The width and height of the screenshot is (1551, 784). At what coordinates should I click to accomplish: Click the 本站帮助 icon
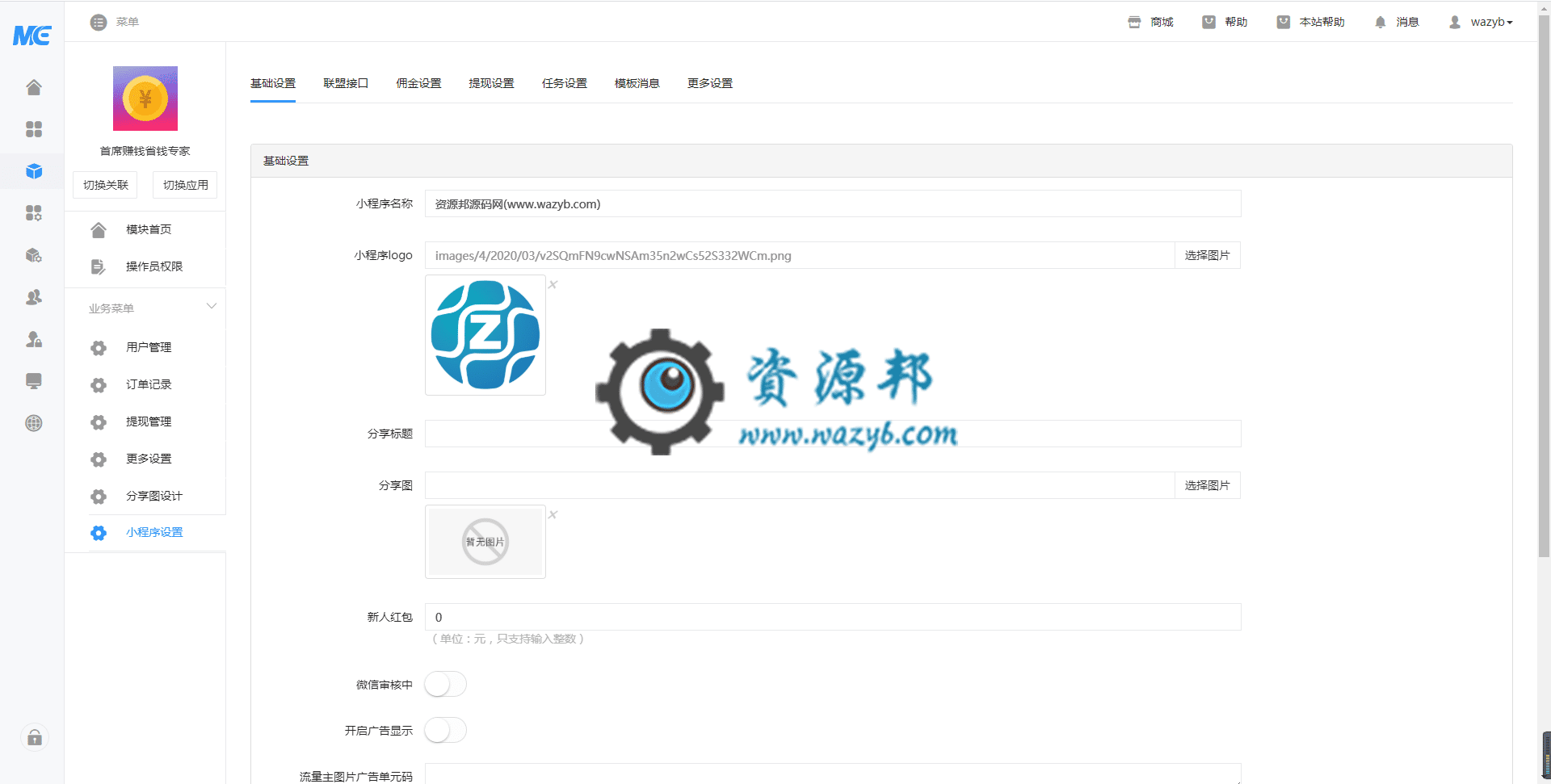(x=1283, y=23)
